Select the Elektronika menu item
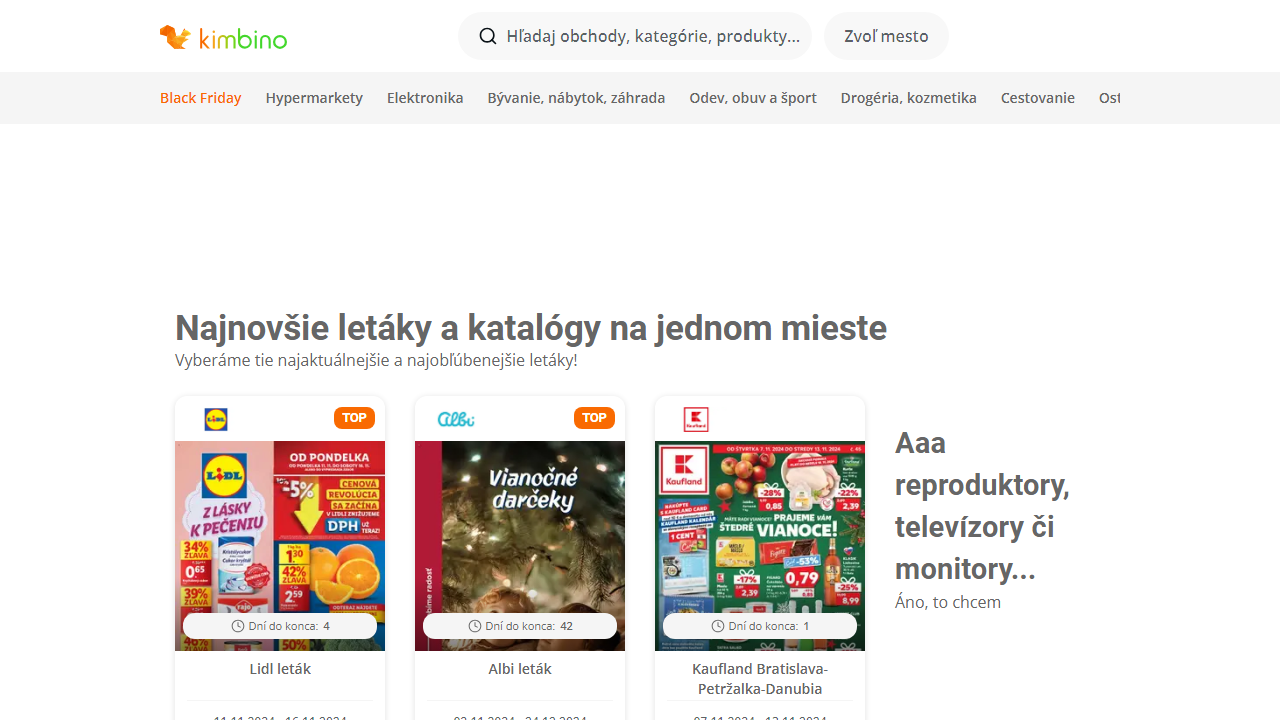Screen dimensions: 1280x720 (425, 98)
